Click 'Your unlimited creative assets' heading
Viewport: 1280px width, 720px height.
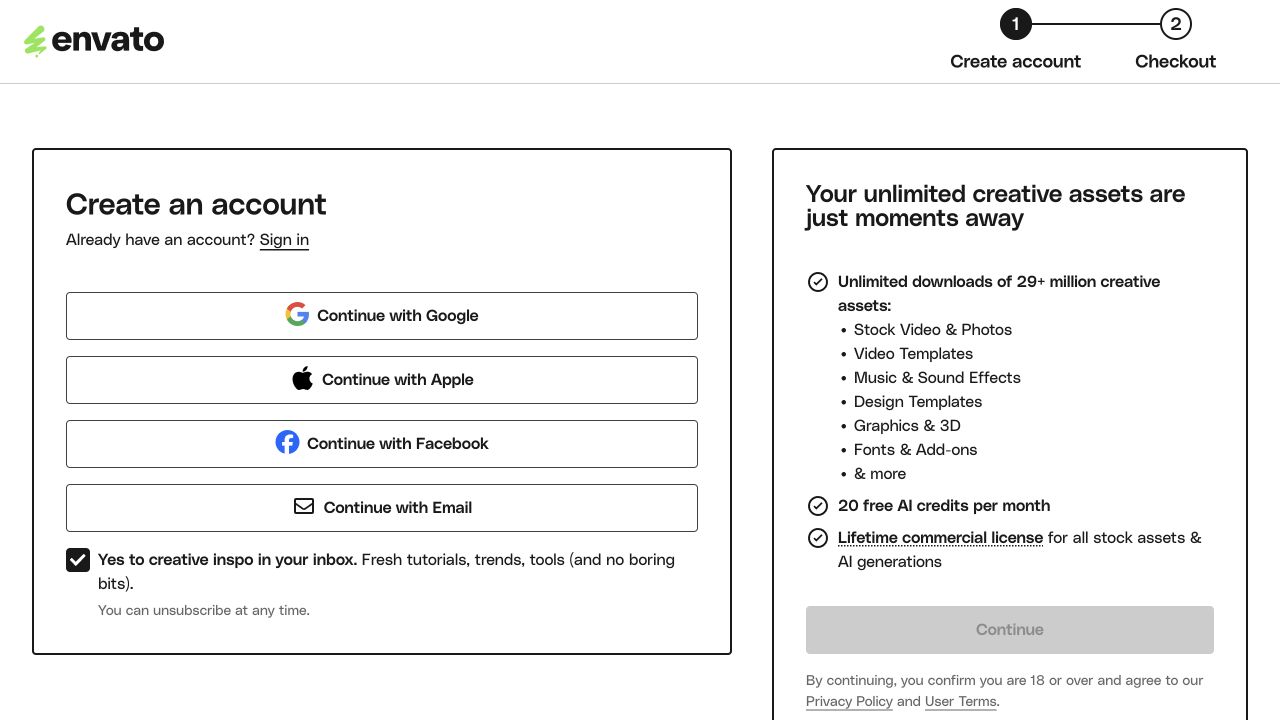point(995,206)
